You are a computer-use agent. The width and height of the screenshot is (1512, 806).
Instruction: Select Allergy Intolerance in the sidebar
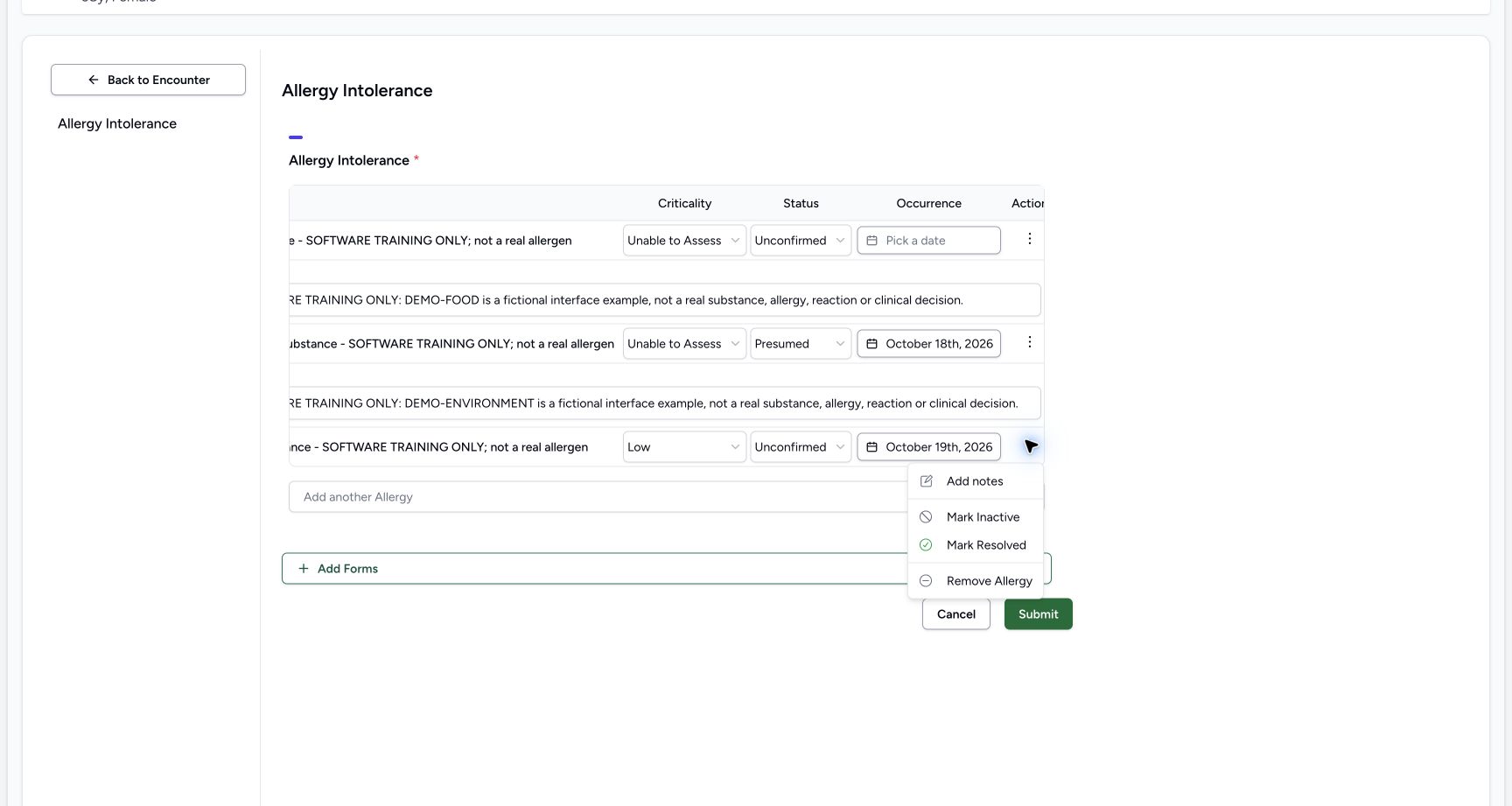point(117,123)
